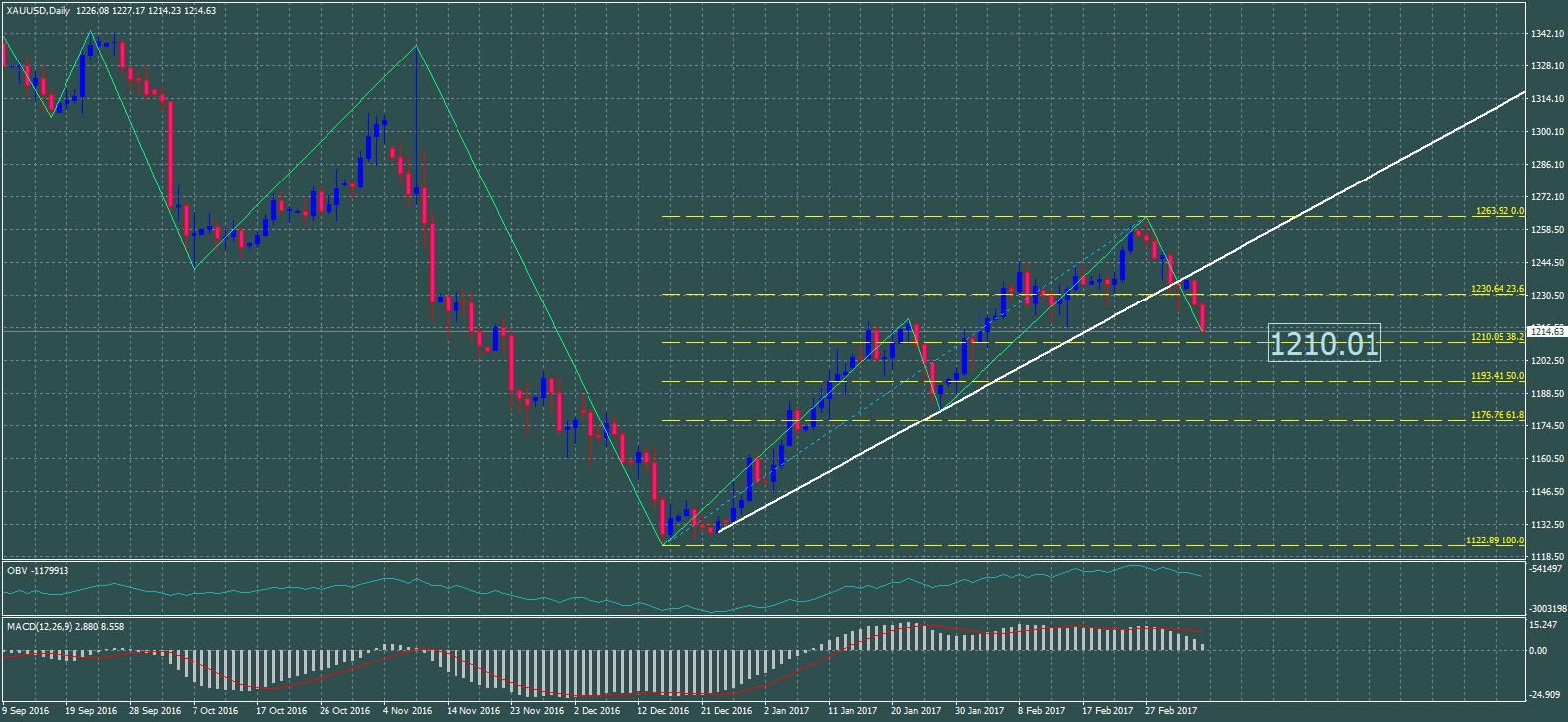Screen dimensions: 1568x722
Task: Click the MACD 15.247 scale value
Action: pos(1543,624)
